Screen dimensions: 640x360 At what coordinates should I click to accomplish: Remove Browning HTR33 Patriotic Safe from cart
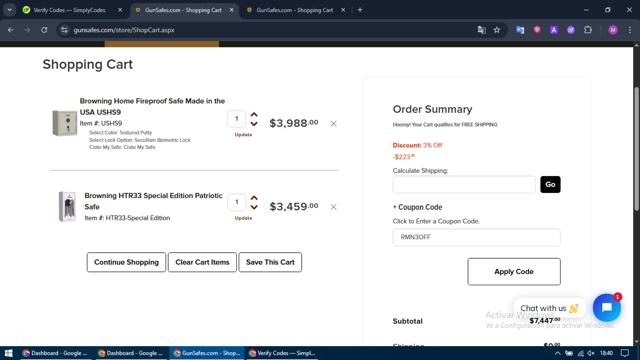tap(333, 207)
